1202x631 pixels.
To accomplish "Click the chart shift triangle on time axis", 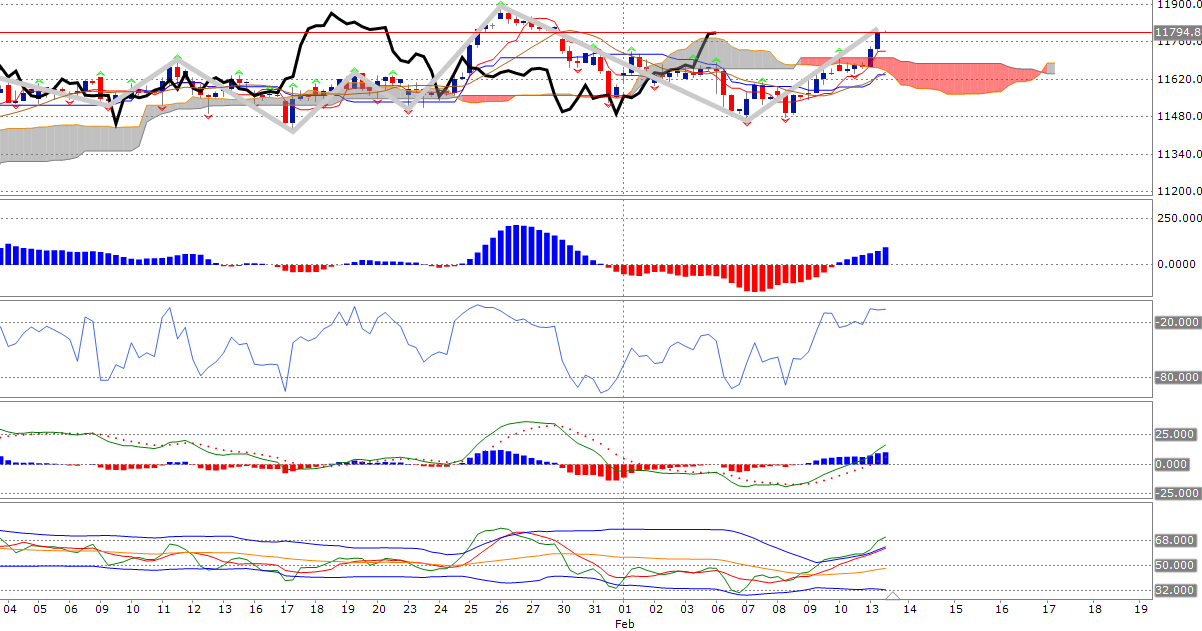I will pos(893,595).
